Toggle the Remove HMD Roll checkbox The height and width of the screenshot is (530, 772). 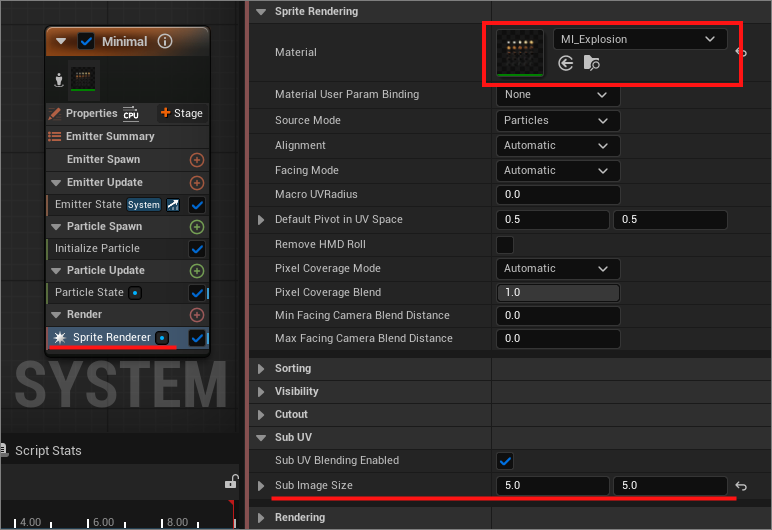pos(505,245)
